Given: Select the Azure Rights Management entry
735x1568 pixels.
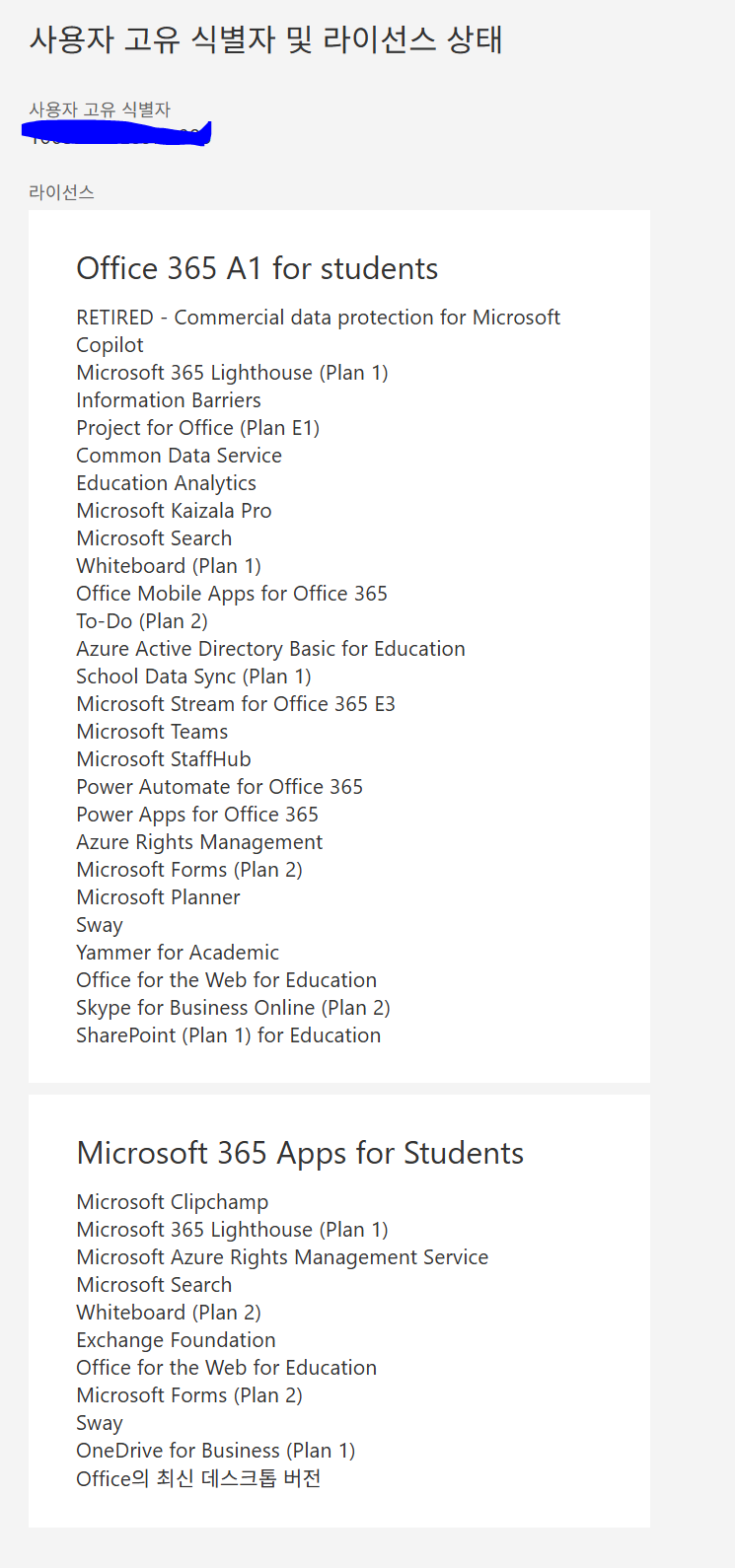Looking at the screenshot, I should 199,842.
